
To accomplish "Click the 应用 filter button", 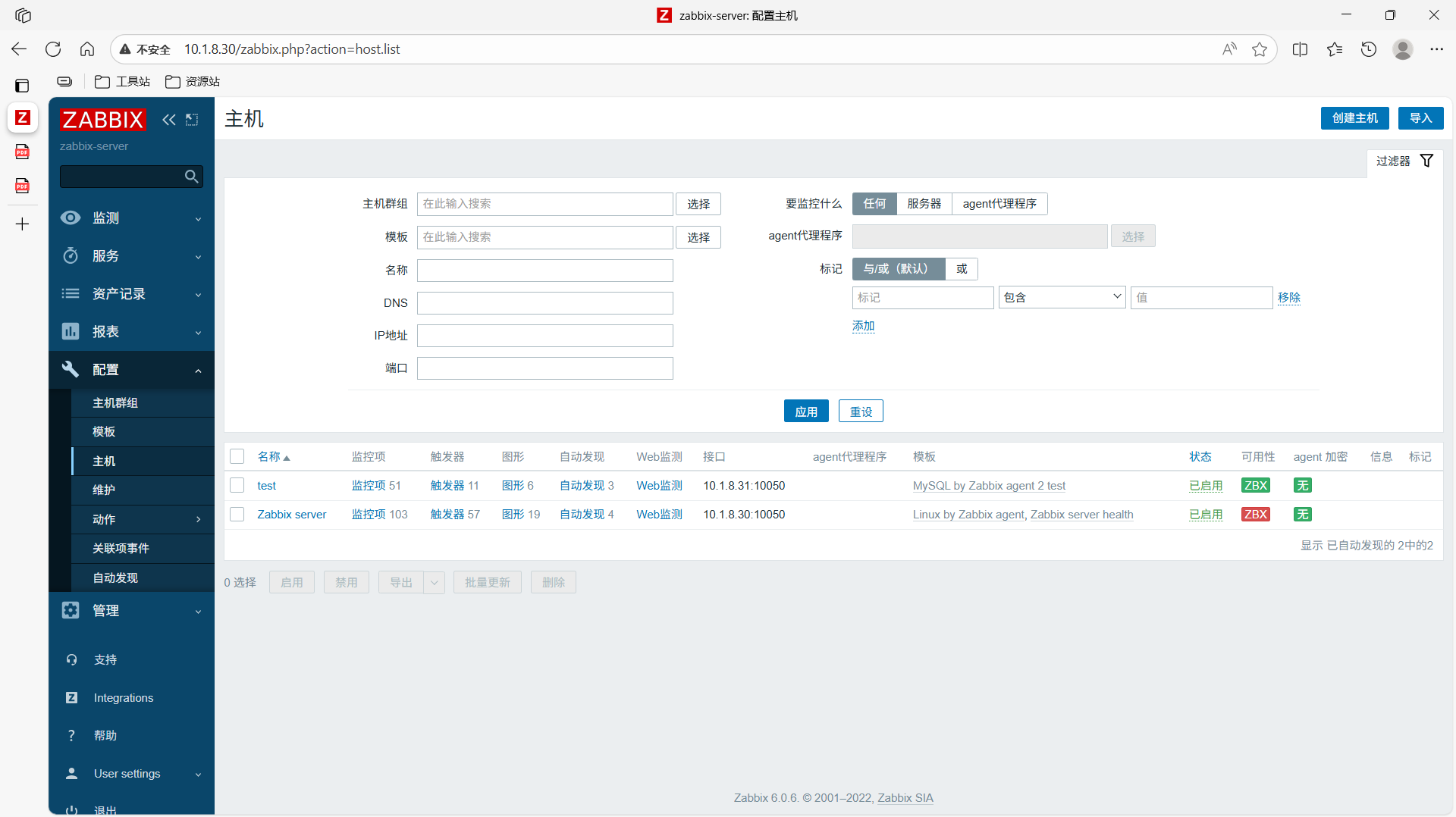I will (806, 412).
